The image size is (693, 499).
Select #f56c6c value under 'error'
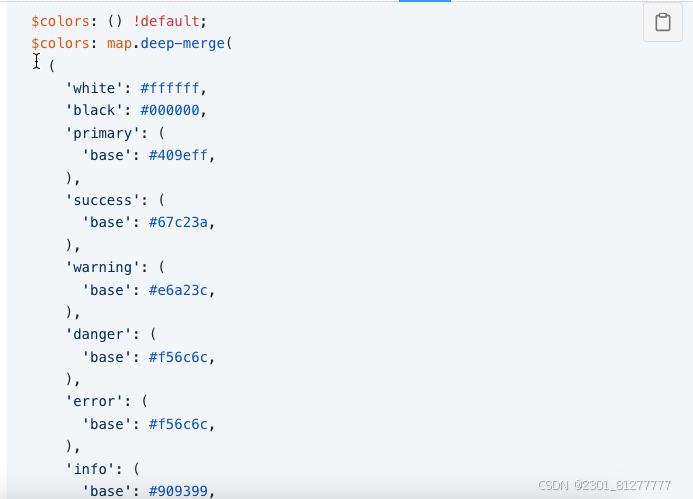178,424
